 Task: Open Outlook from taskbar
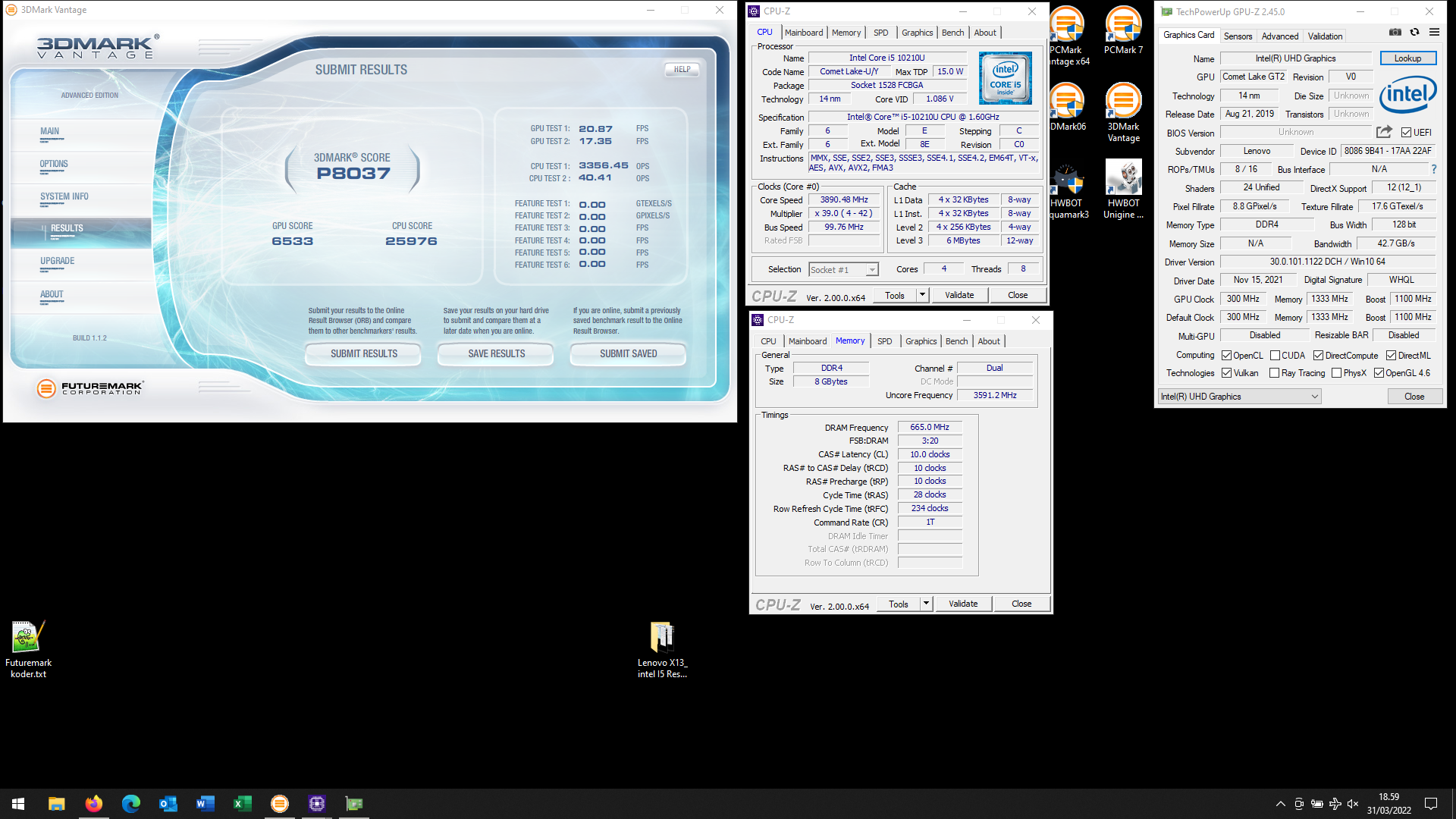168,804
